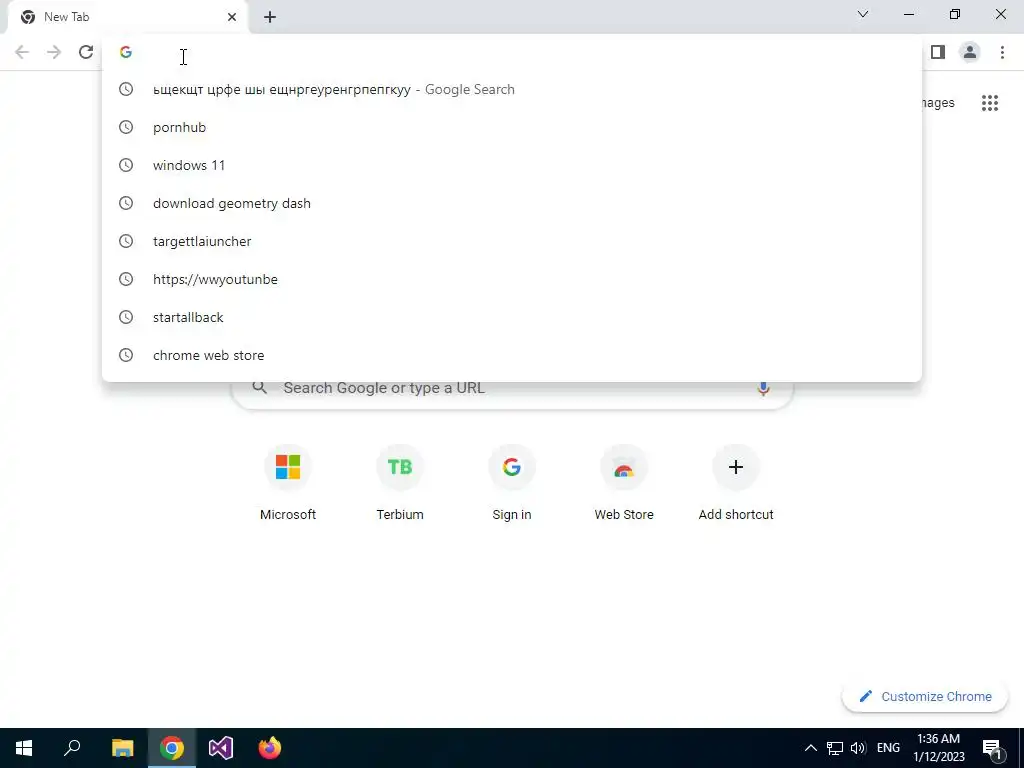
Task: Open the Microsoft shortcut tile
Action: pyautogui.click(x=287, y=483)
